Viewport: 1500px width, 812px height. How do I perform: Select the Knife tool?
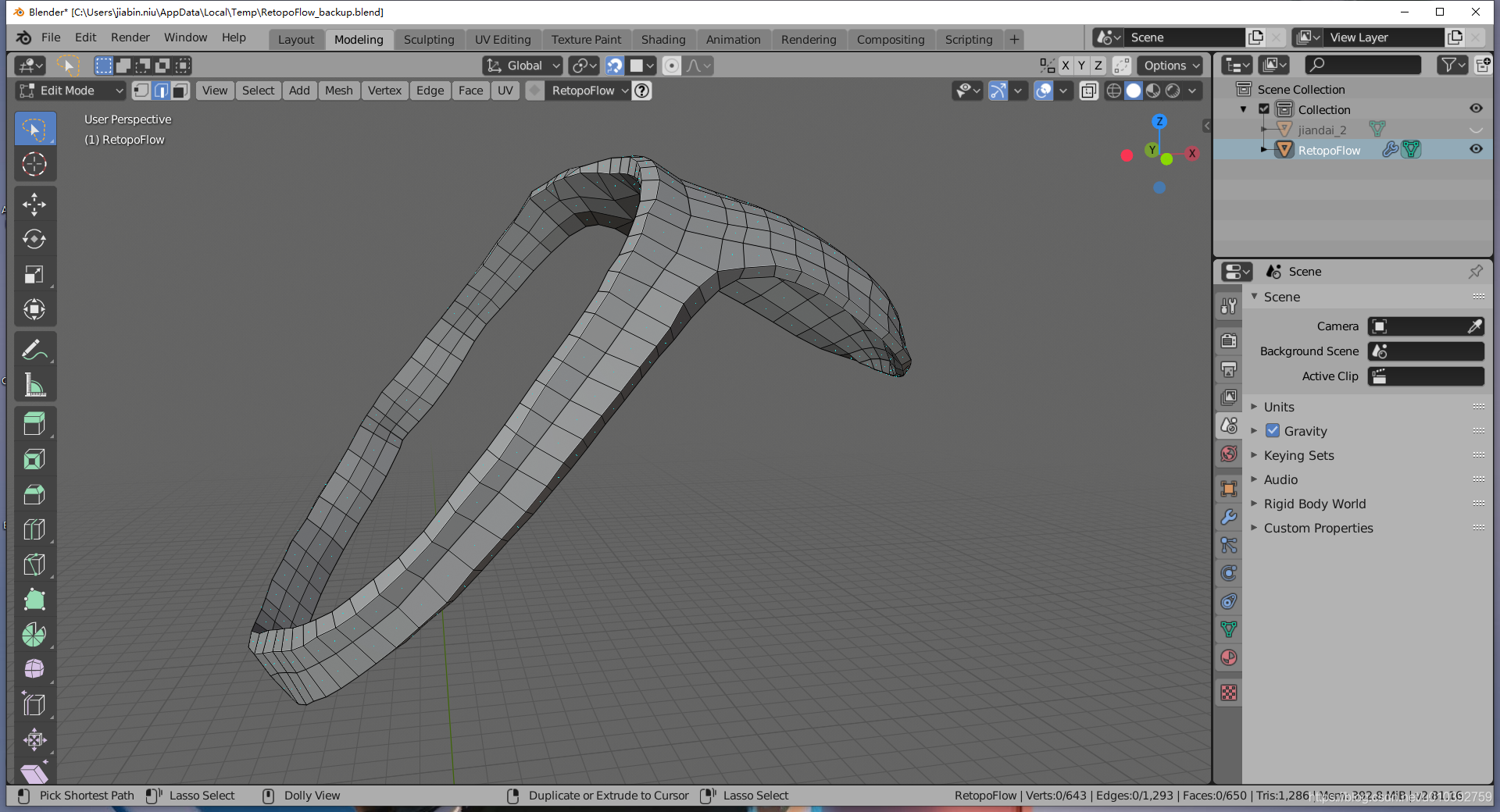point(34,564)
